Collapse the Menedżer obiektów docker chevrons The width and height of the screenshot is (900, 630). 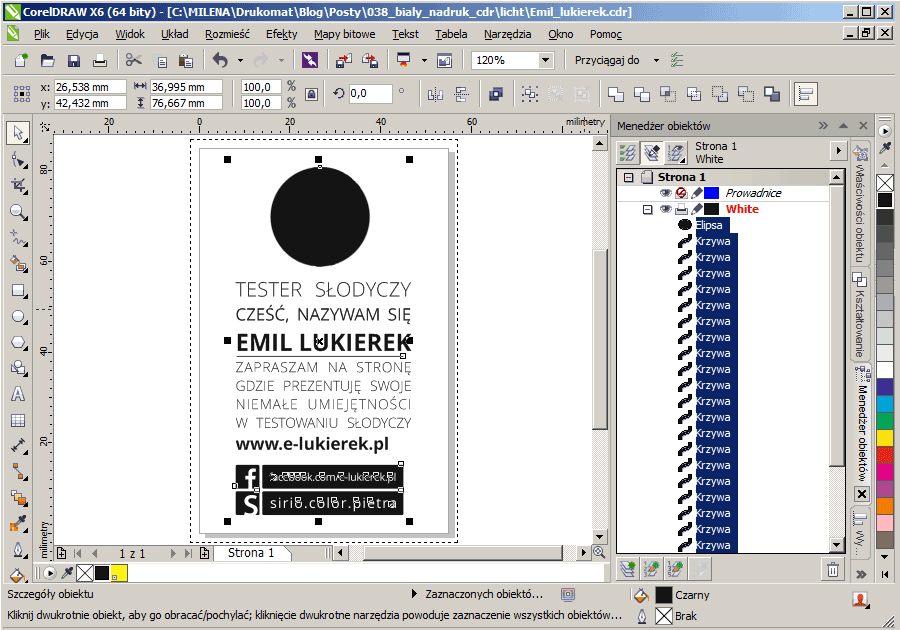(x=824, y=126)
